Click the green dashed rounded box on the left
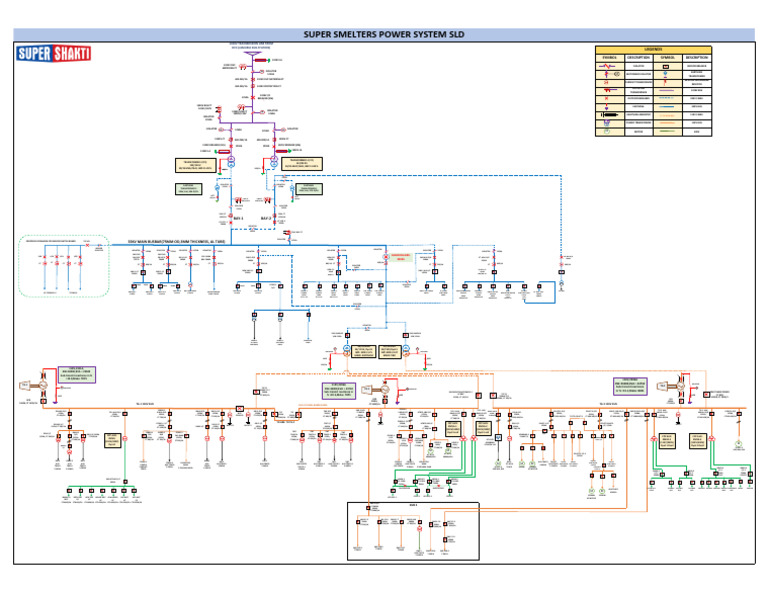 [x=64, y=266]
